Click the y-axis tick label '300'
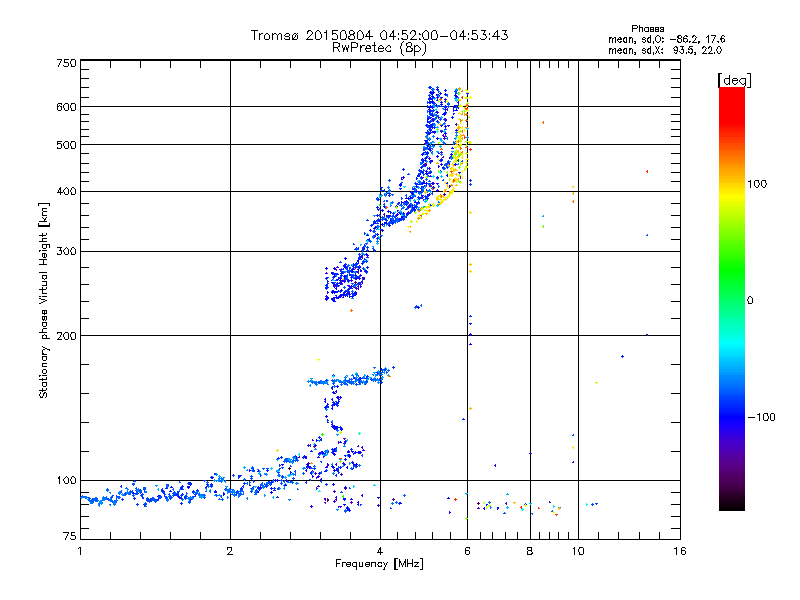The height and width of the screenshot is (600, 800). tap(66, 252)
